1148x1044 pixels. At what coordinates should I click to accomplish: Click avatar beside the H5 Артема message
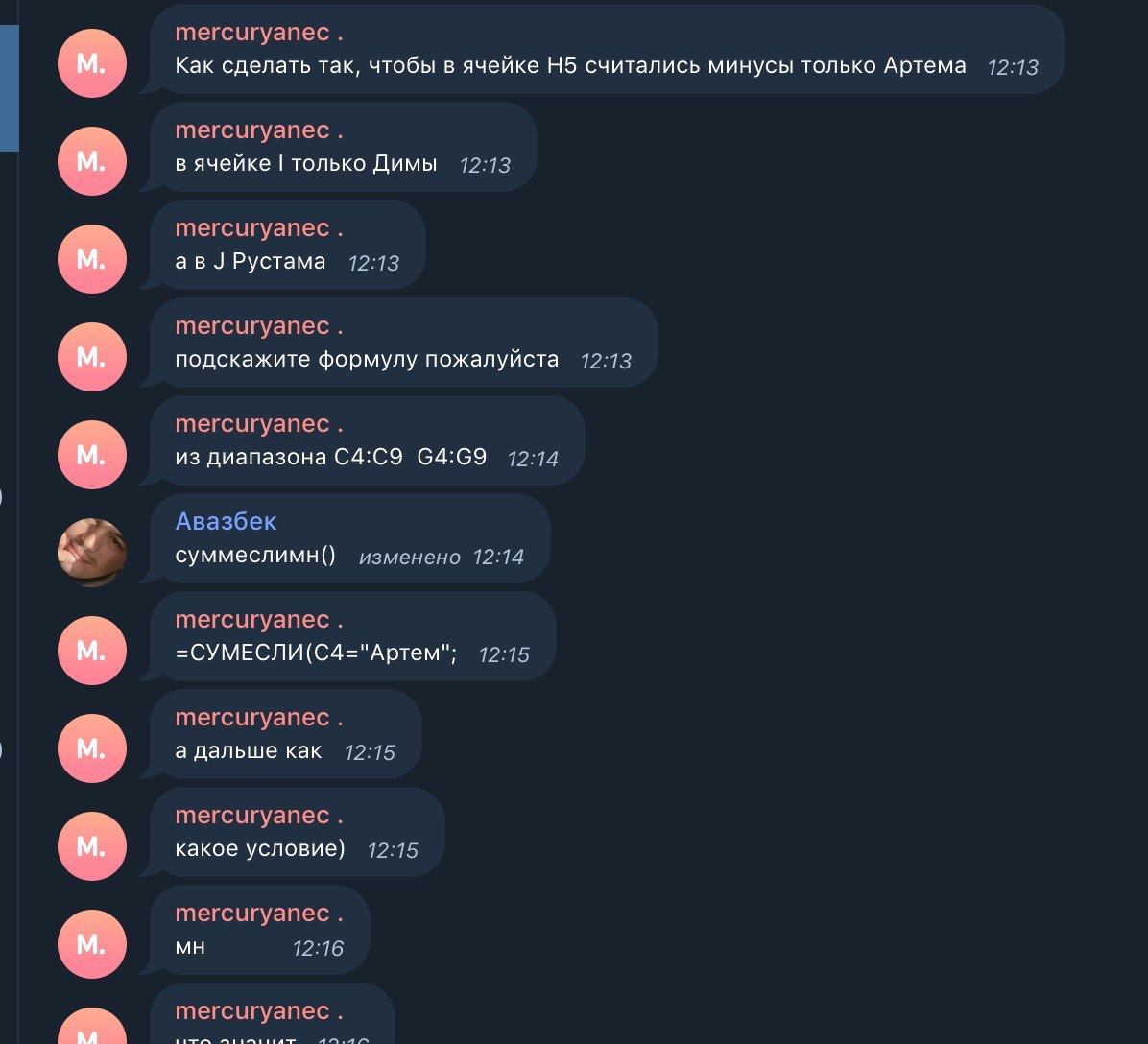click(91, 63)
